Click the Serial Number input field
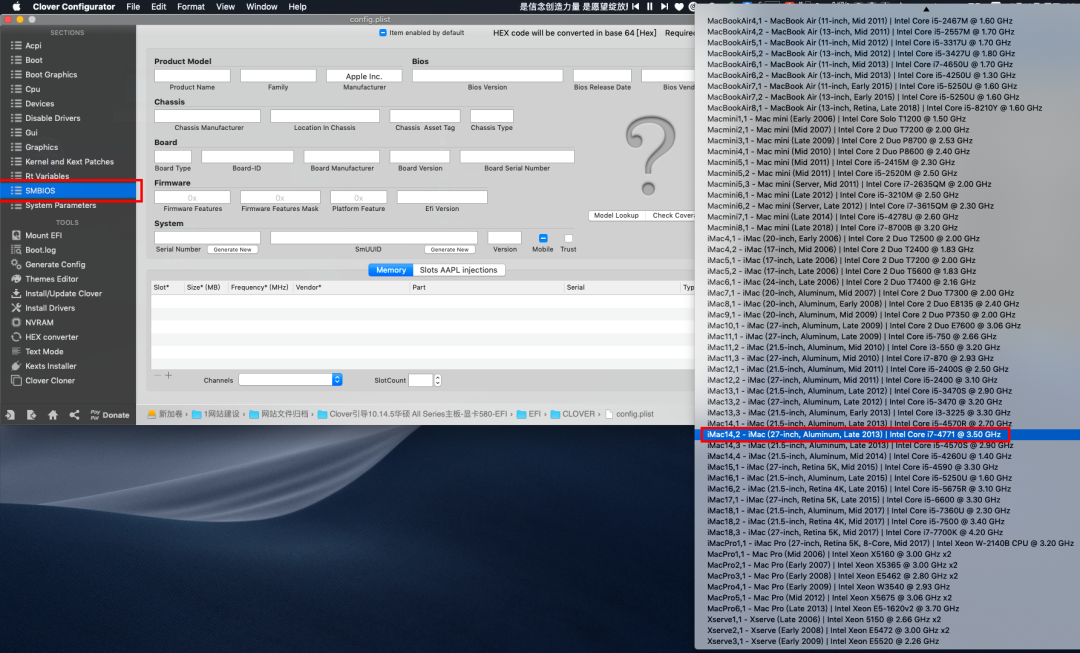This screenshot has height=653, width=1080. [207, 238]
